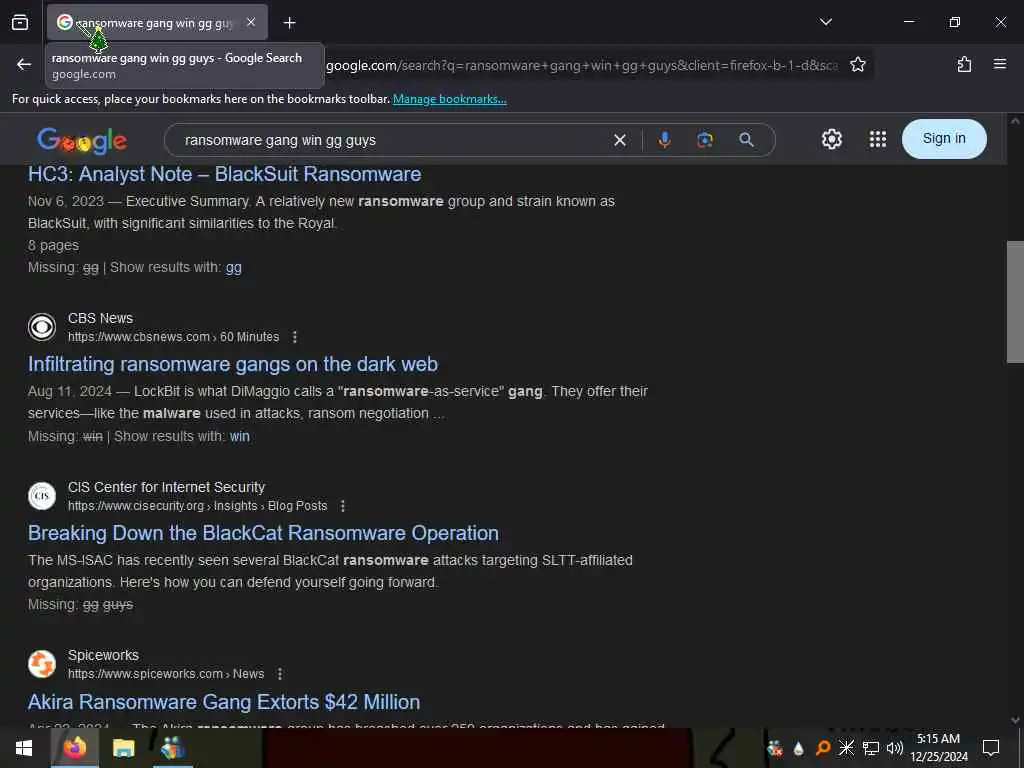The image size is (1024, 768).
Task: Open HC3 Analyst Note BlackSuit Ransomware result
Action: (224, 174)
